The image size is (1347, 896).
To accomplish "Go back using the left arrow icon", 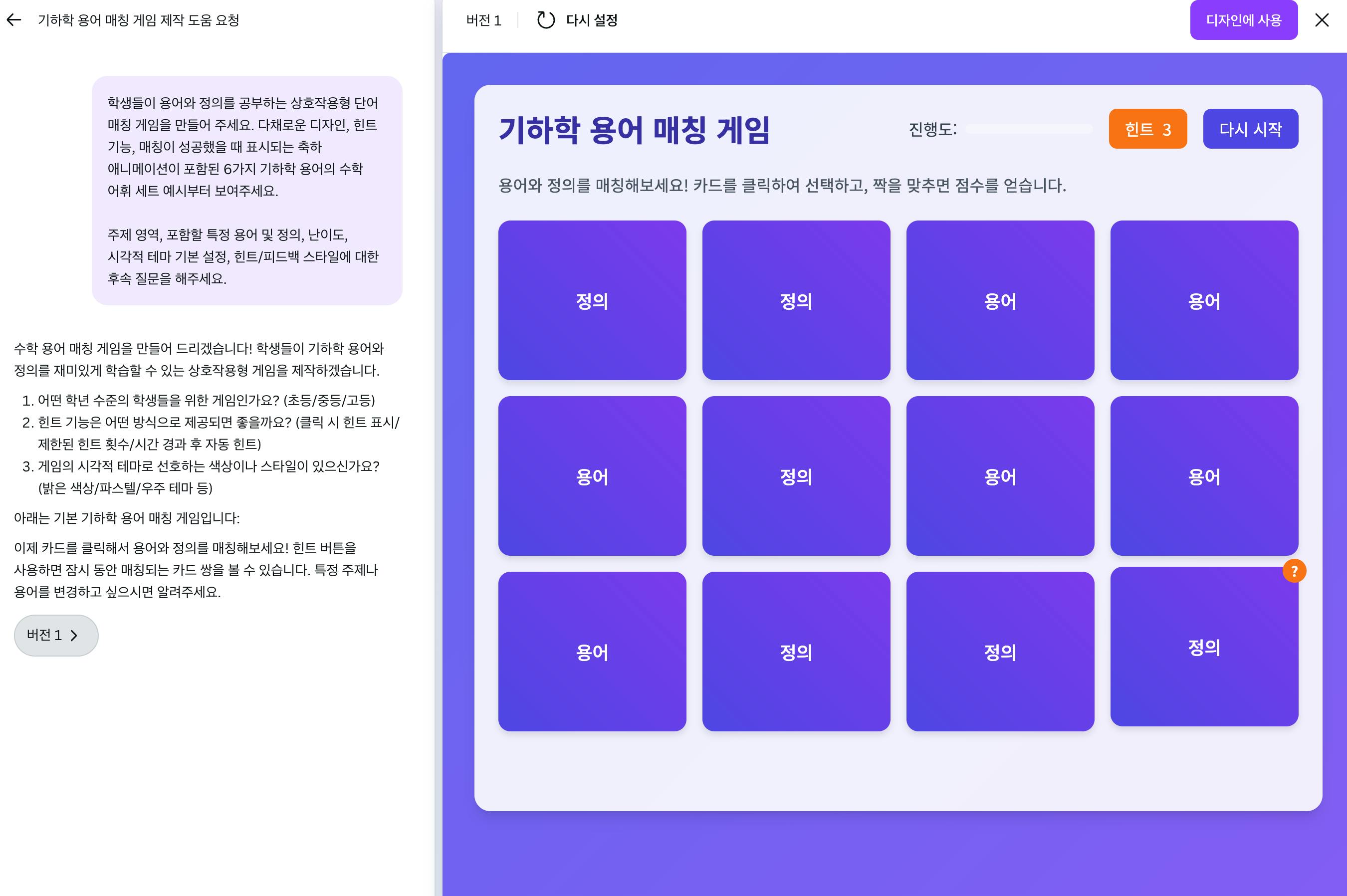I will (13, 20).
